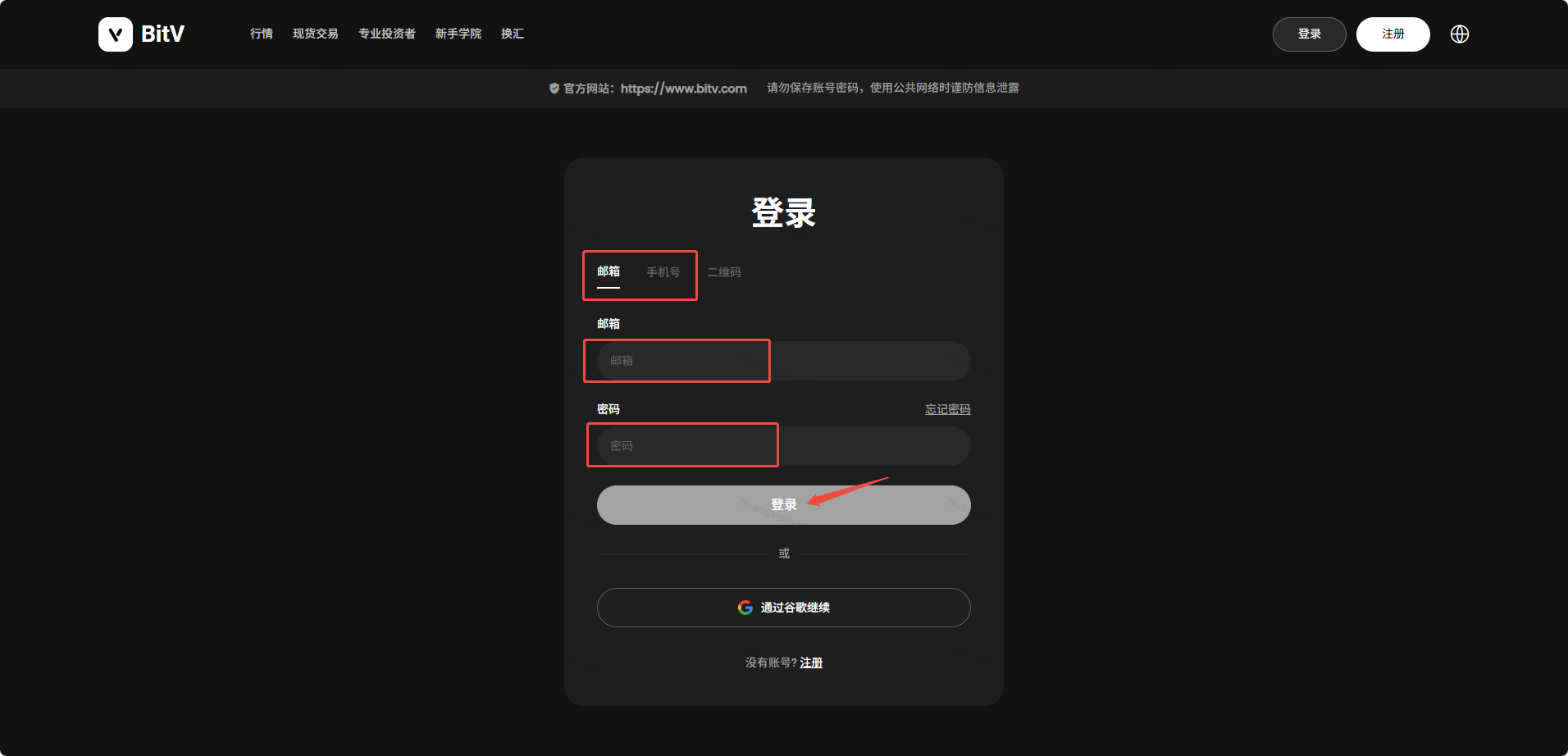Switch to the 手机号 login tab

click(x=663, y=272)
